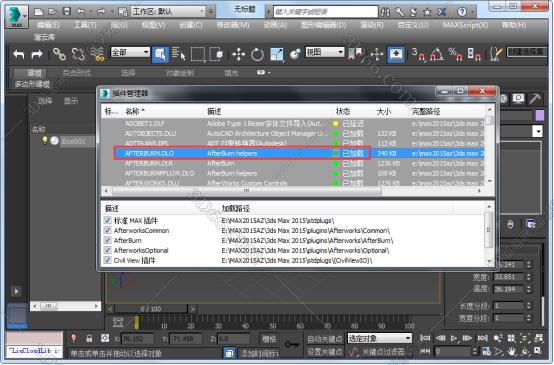The height and width of the screenshot is (365, 554).
Task: Open the 工作区: 默认 workspace dropdown
Action: [168, 12]
